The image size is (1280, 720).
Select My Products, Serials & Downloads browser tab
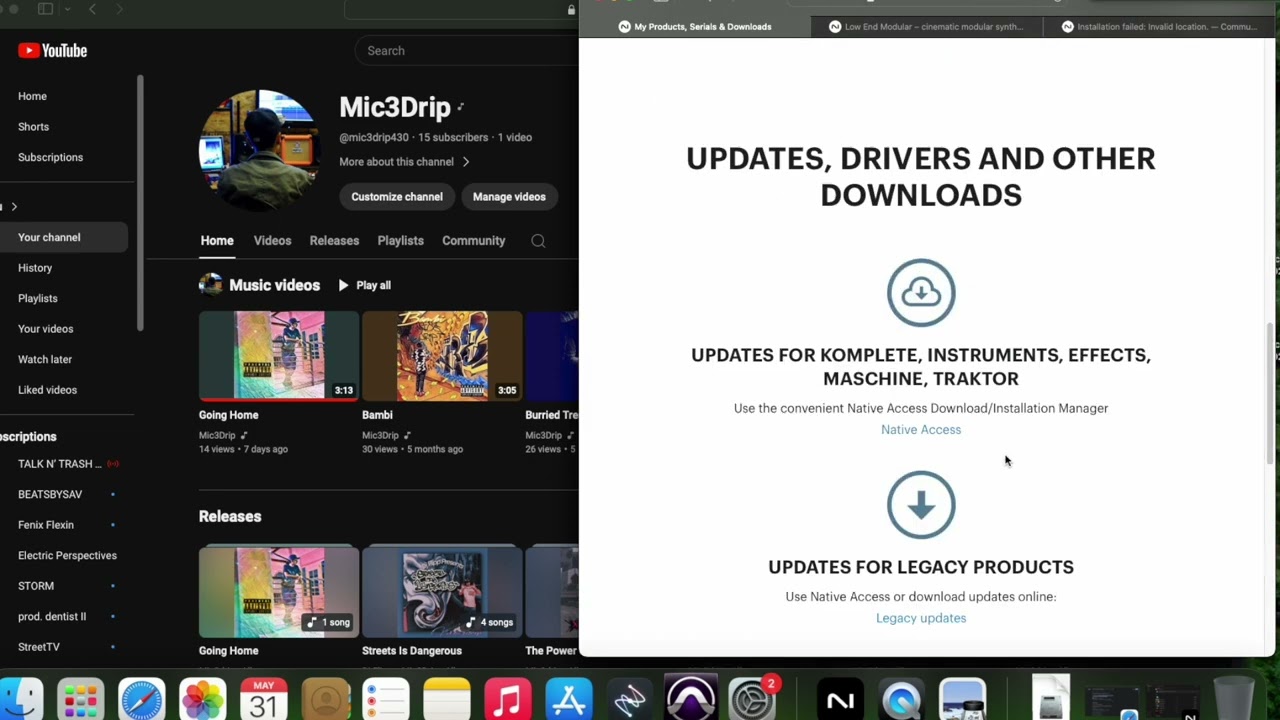[695, 27]
